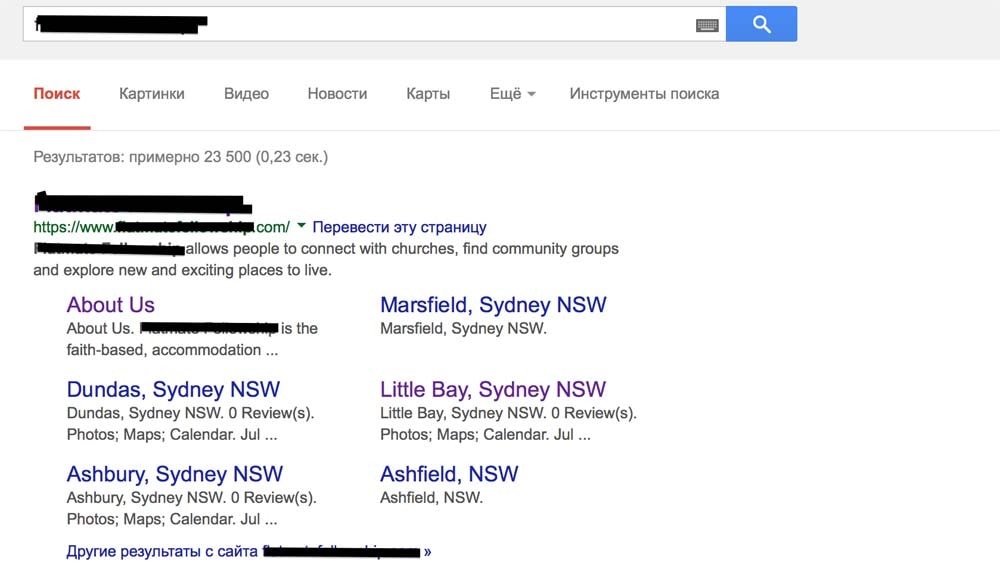Expand the green arrow beside result URL

click(x=302, y=226)
